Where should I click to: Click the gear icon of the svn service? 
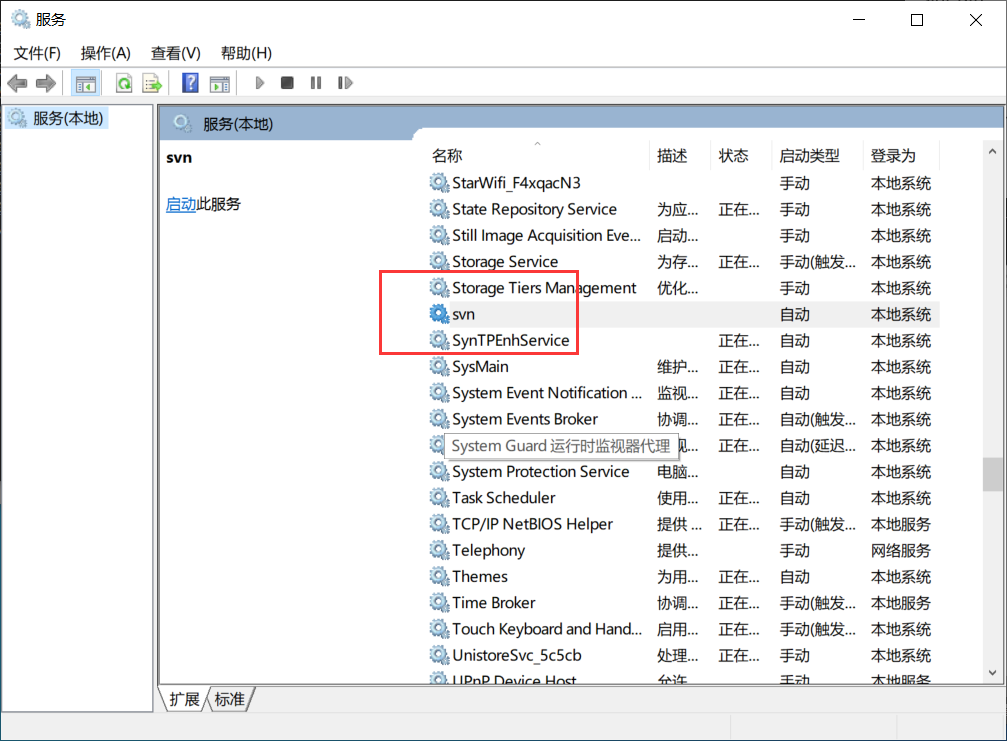(439, 314)
